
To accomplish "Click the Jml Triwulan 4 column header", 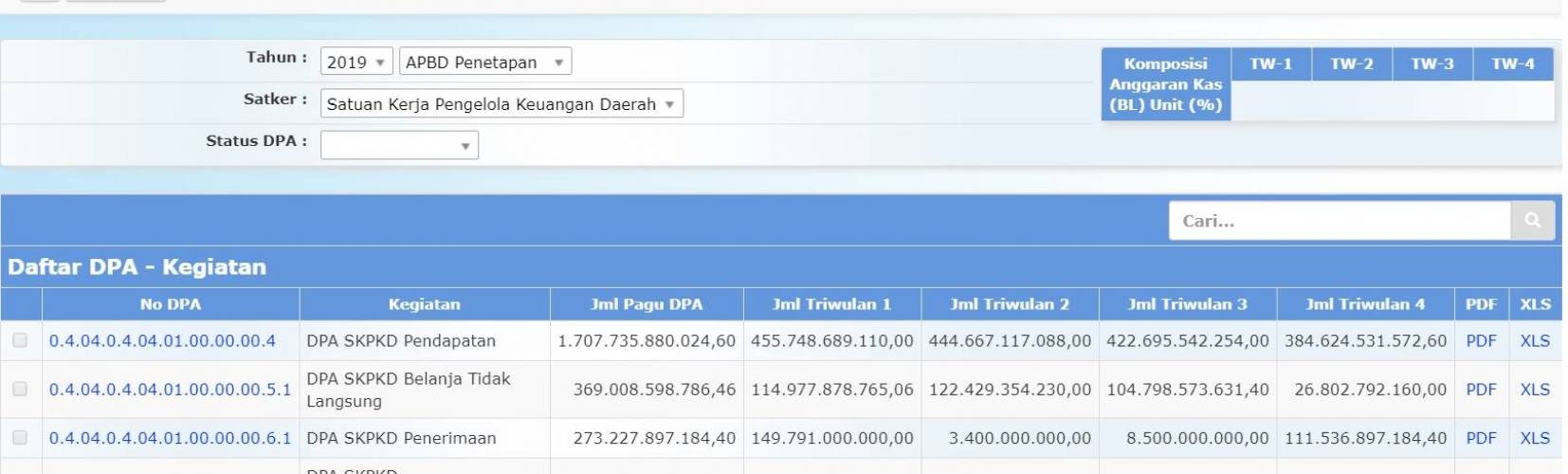I will (x=1365, y=304).
